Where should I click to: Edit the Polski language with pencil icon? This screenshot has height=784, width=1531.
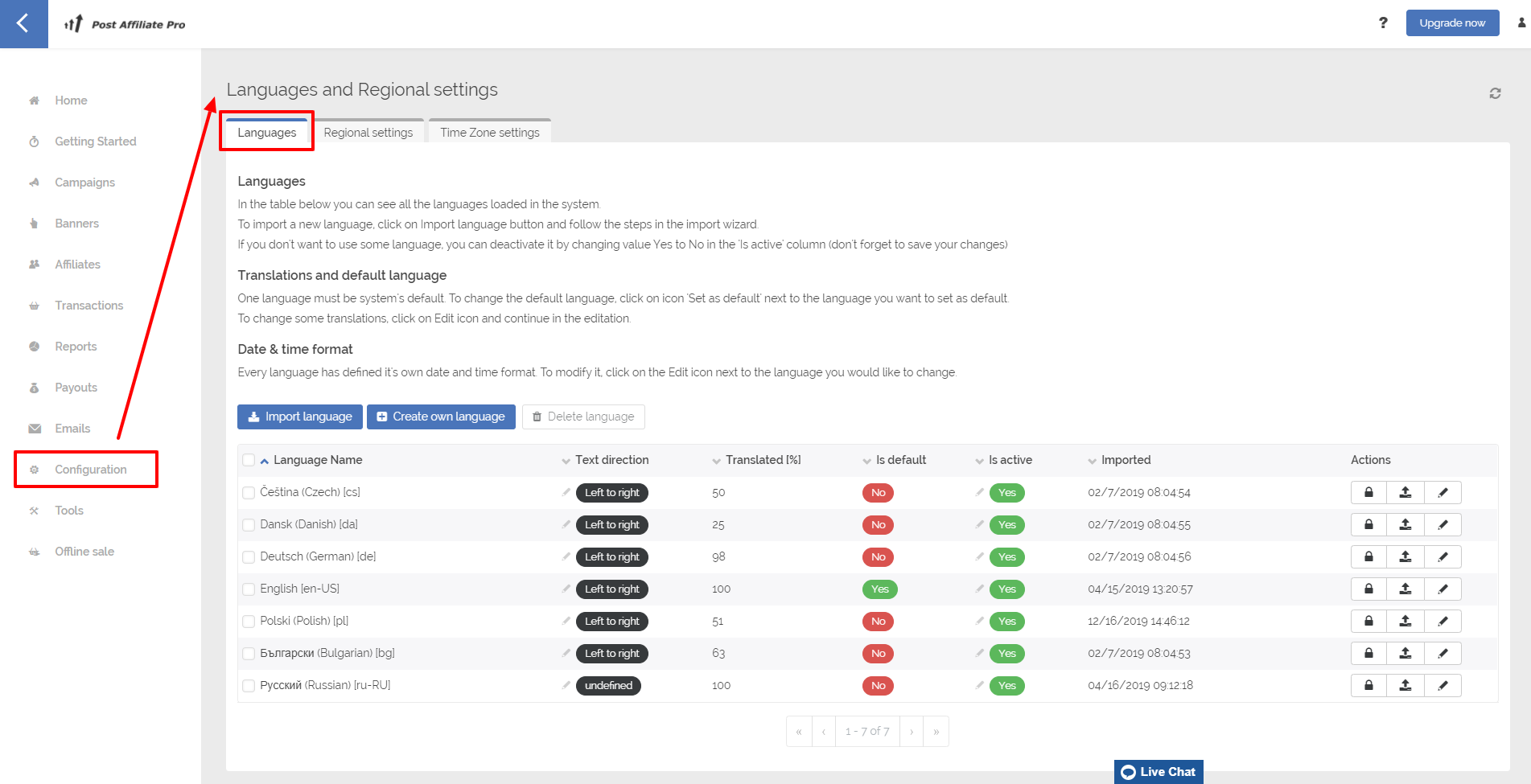pyautogui.click(x=1443, y=621)
